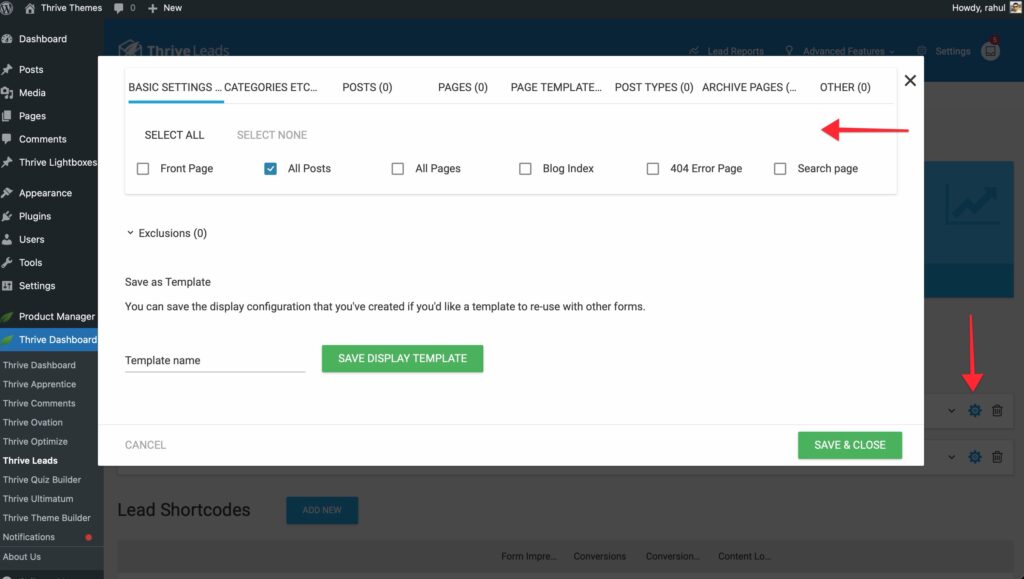Click the Plugins icon in sidebar
Image resolution: width=1024 pixels, height=579 pixels.
pyautogui.click(x=8, y=216)
